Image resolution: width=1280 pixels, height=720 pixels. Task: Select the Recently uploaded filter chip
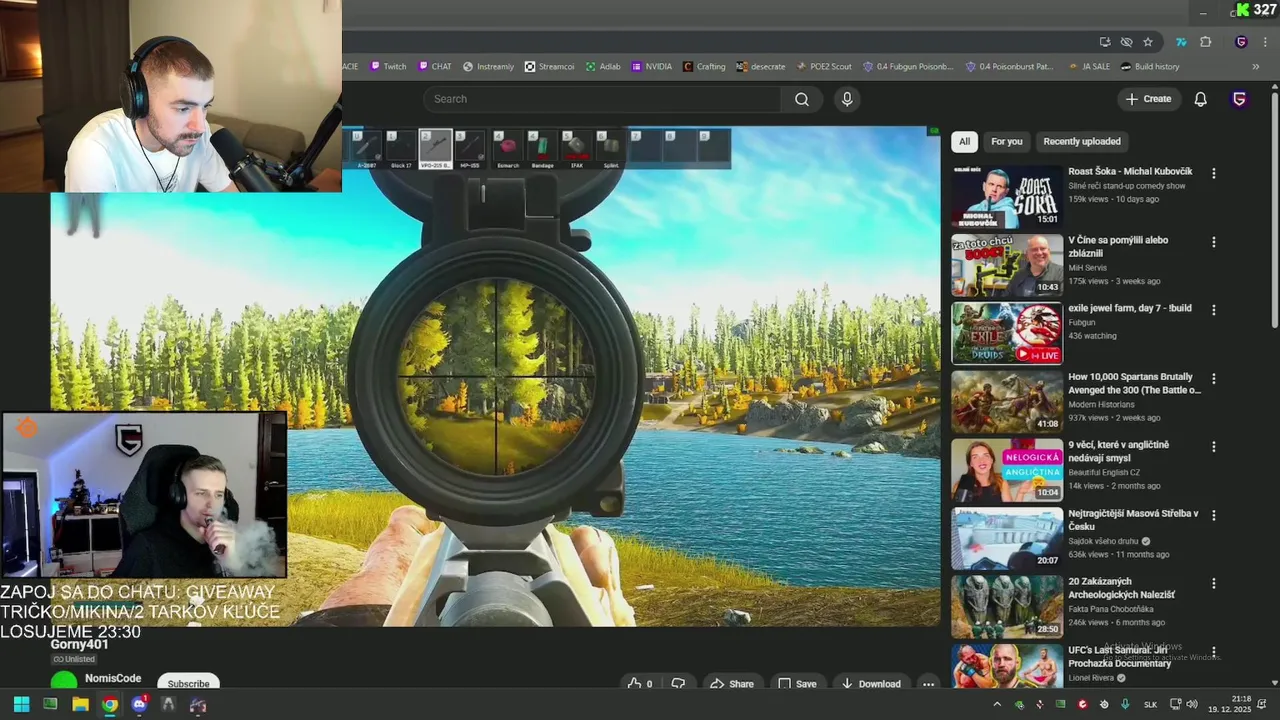point(1081,141)
